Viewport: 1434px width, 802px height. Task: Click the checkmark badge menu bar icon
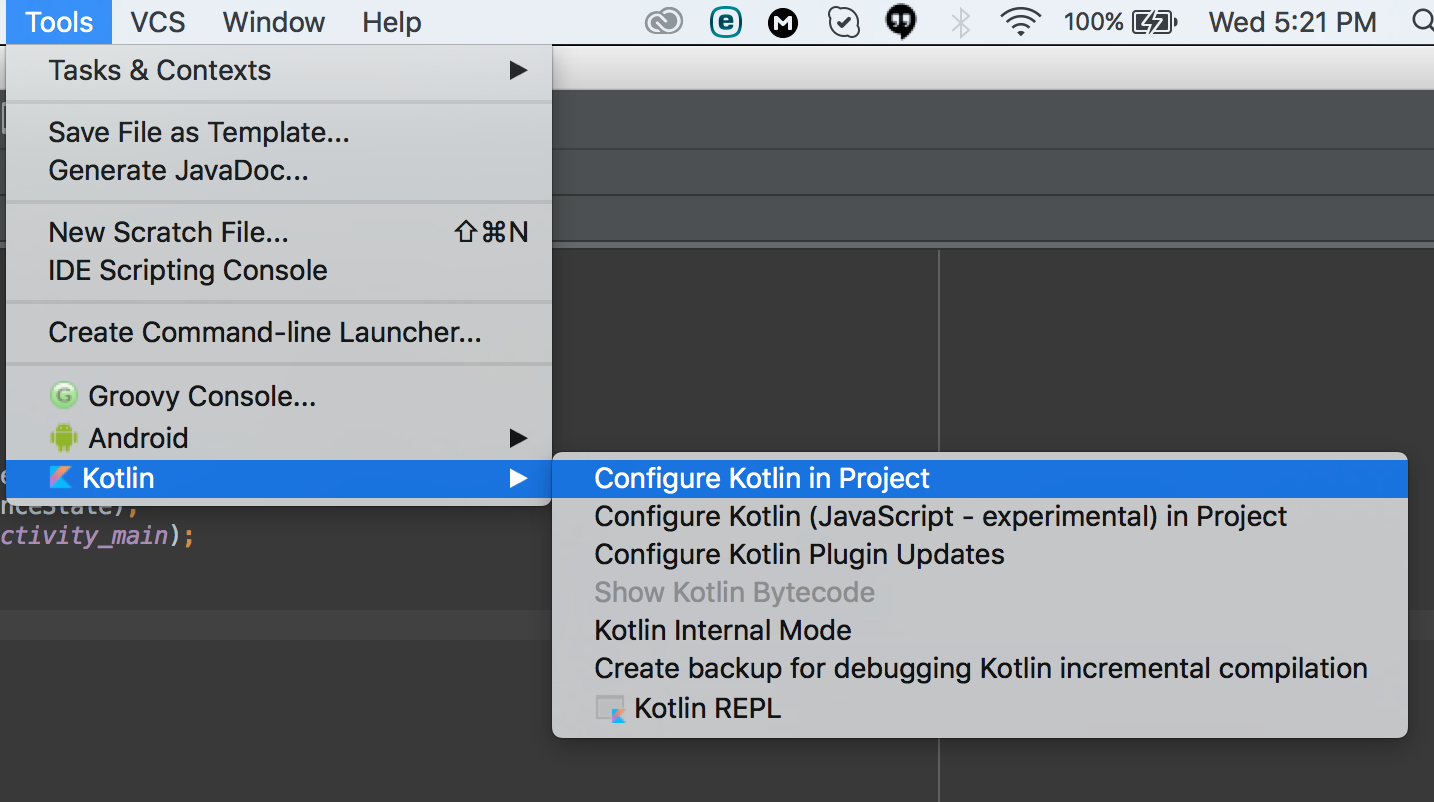(x=844, y=22)
